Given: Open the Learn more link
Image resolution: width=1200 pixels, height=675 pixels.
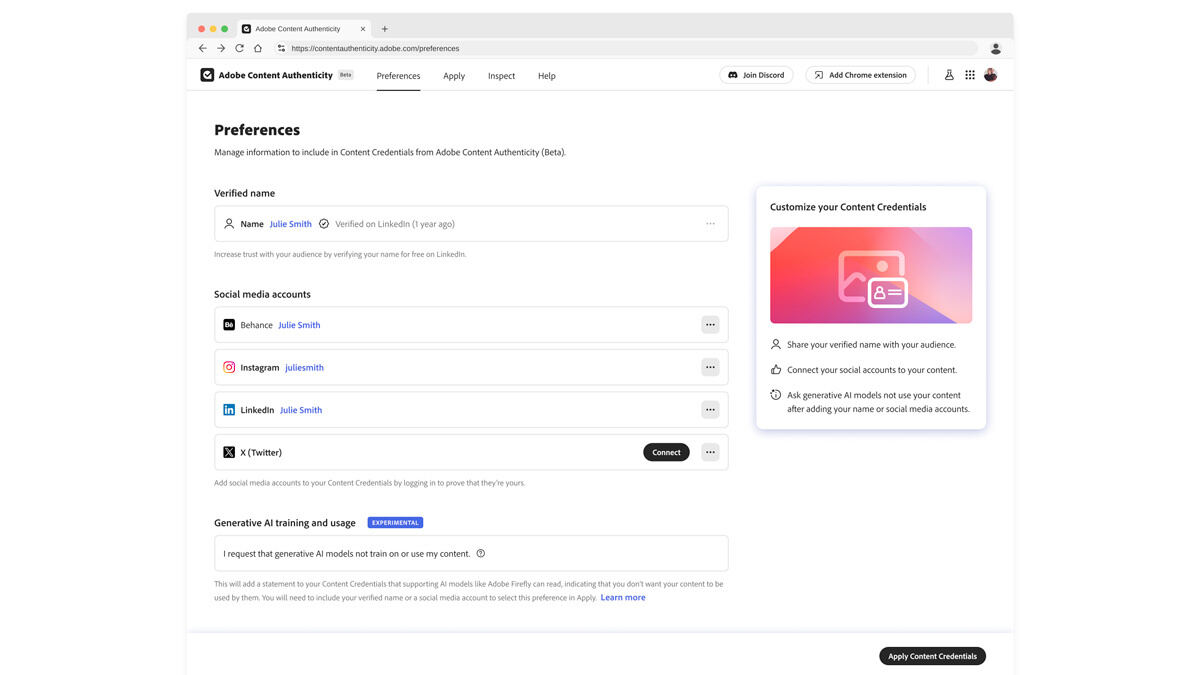Looking at the screenshot, I should (622, 597).
